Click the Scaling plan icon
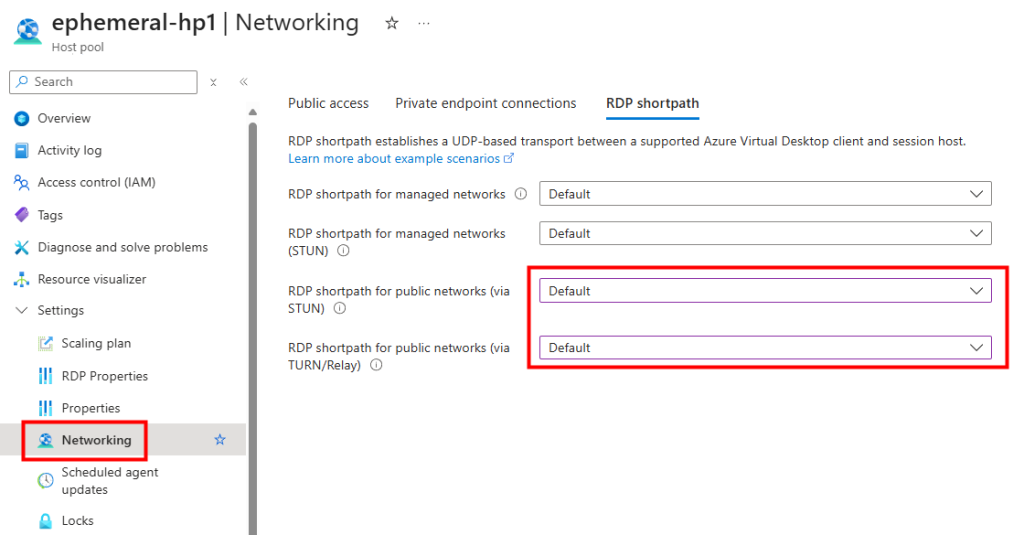Viewport: 1024px width, 535px height. (46, 343)
